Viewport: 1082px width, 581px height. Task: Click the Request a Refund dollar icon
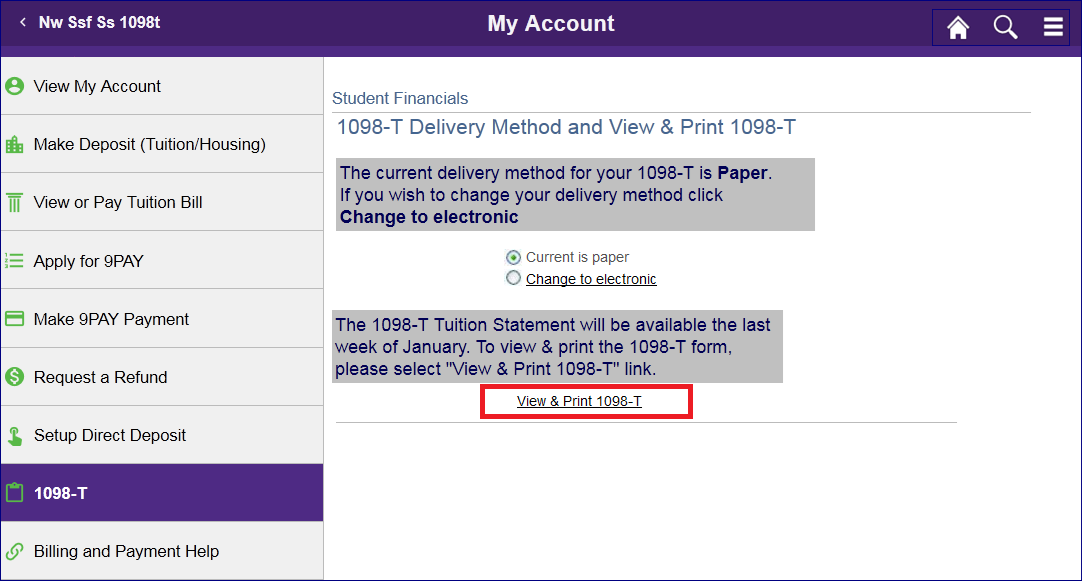tap(14, 377)
